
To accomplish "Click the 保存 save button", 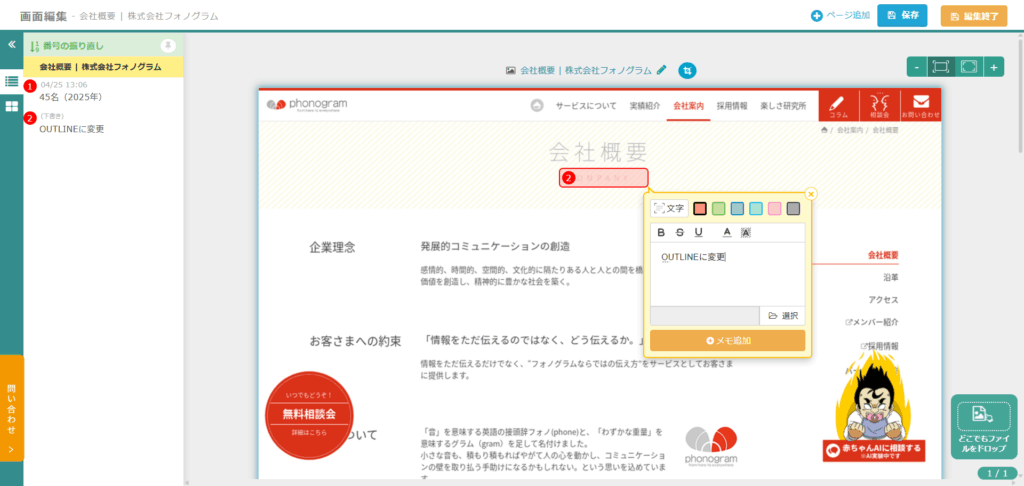I will pos(902,16).
